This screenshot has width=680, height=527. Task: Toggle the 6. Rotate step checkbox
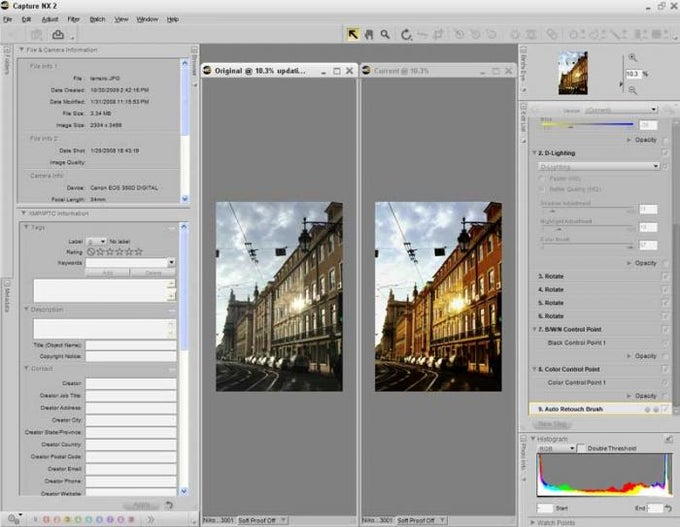coord(665,316)
